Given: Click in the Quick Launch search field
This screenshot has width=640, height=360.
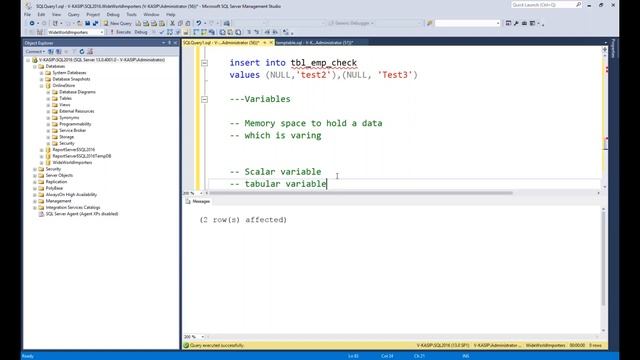Looking at the screenshot, I should pyautogui.click(x=543, y=4).
